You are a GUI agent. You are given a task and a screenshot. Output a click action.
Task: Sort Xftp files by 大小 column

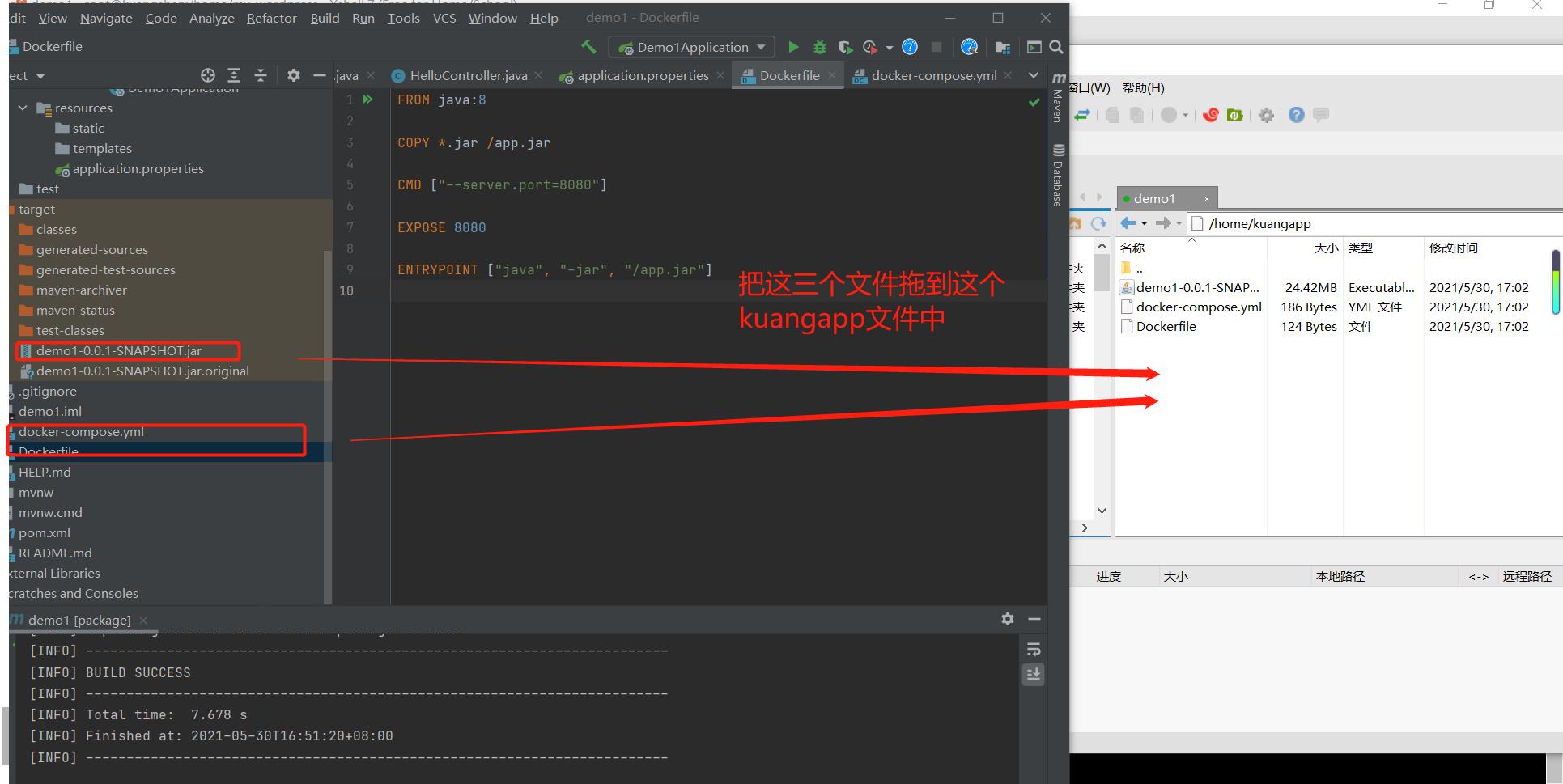[1326, 248]
